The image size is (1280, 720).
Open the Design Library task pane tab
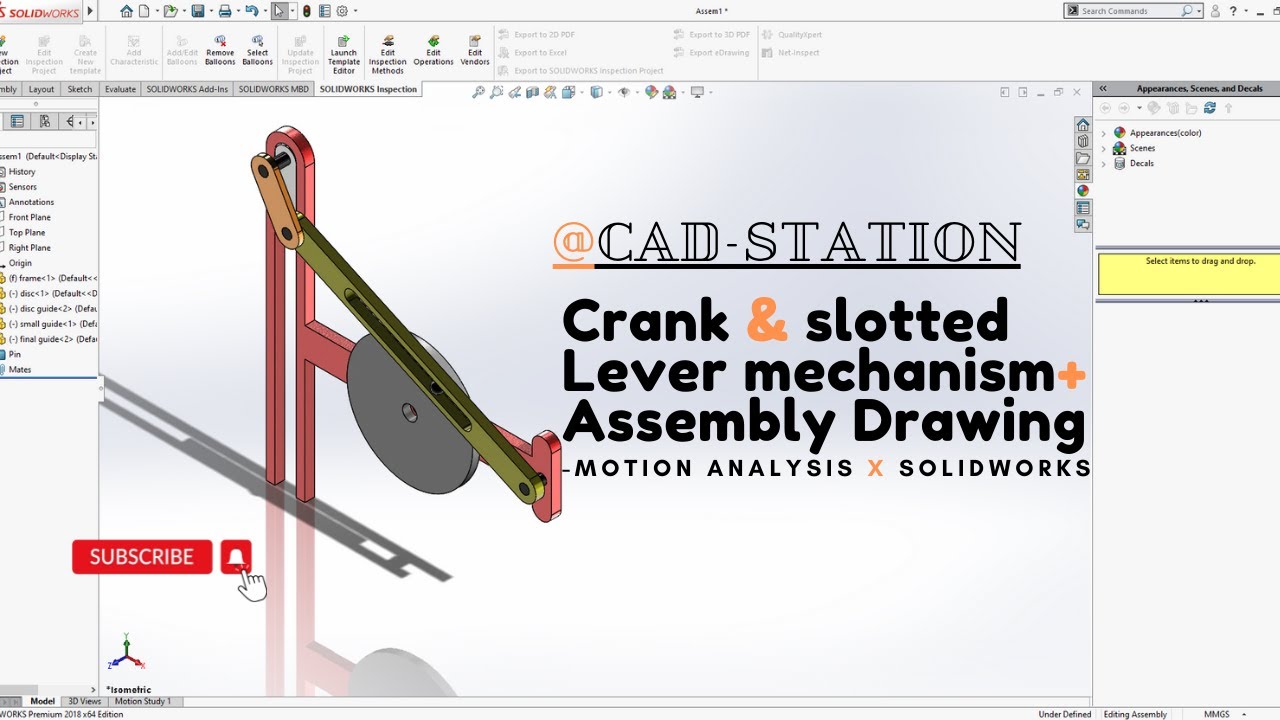[1083, 141]
